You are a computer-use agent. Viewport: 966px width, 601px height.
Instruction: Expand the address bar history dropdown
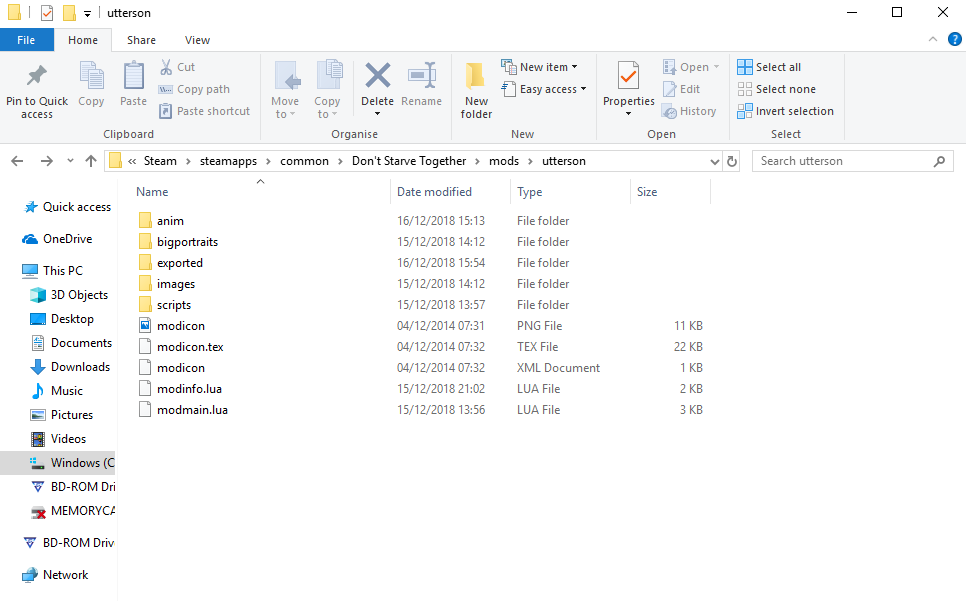point(714,161)
